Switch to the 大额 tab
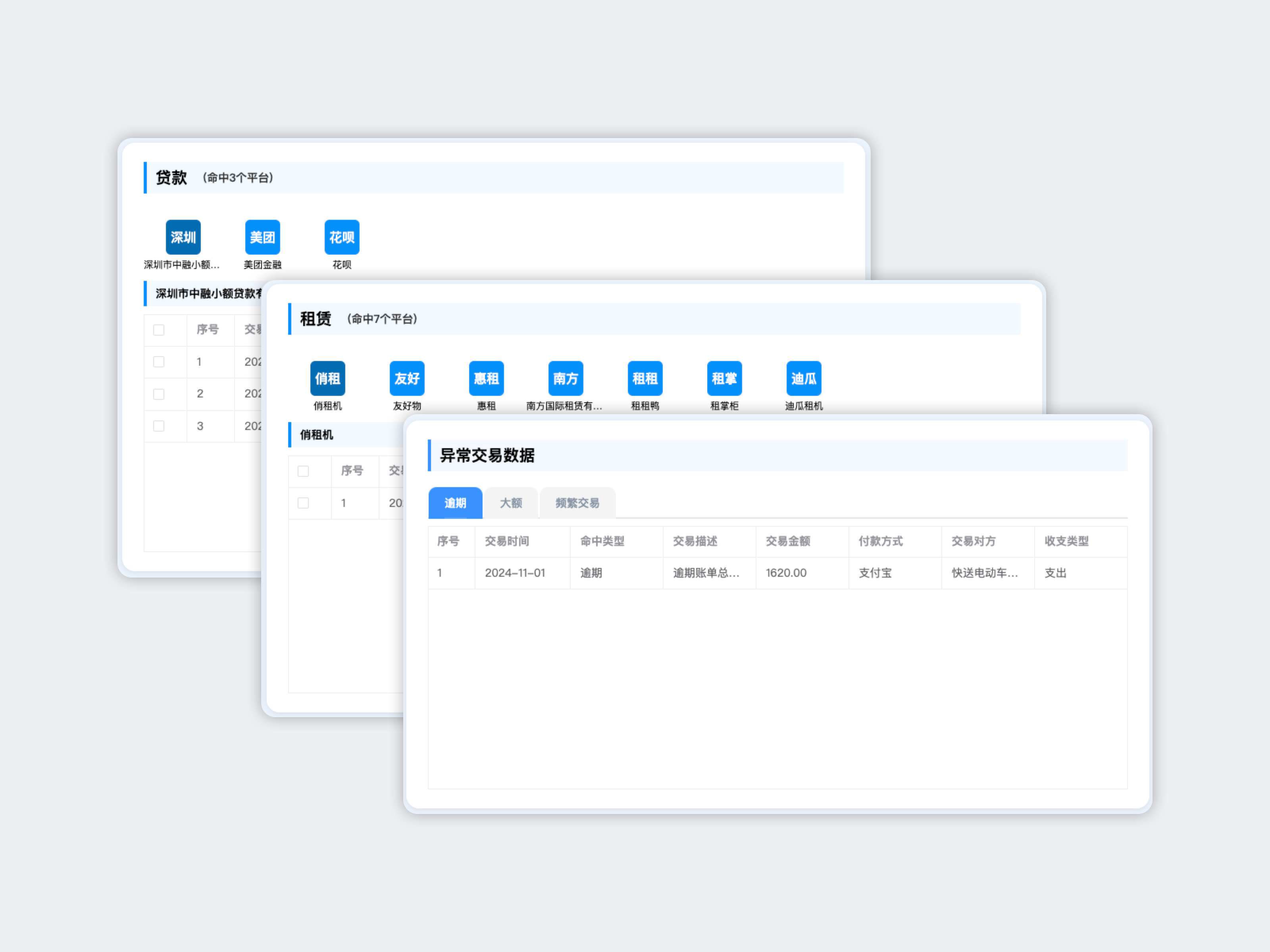Image resolution: width=1270 pixels, height=952 pixels. coord(510,503)
